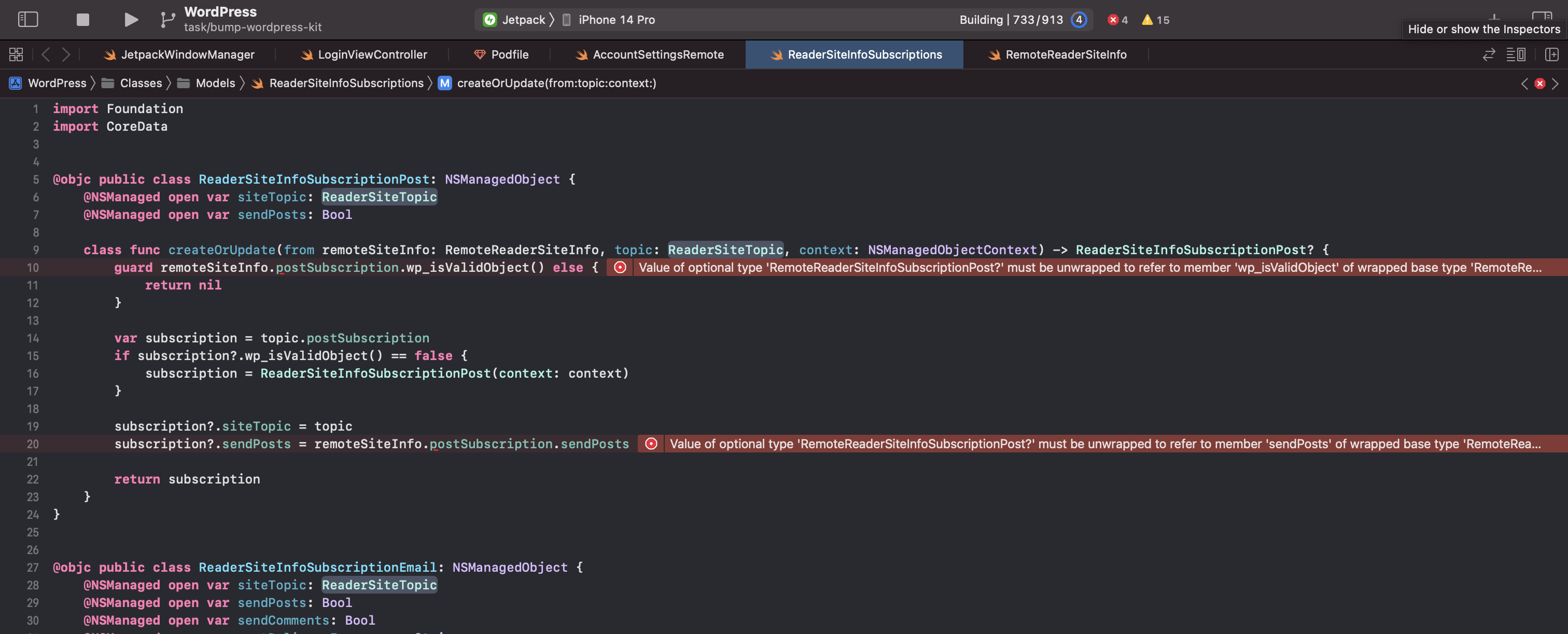This screenshot has height=634, width=1568.
Task: Stop the running build
Action: pyautogui.click(x=83, y=20)
